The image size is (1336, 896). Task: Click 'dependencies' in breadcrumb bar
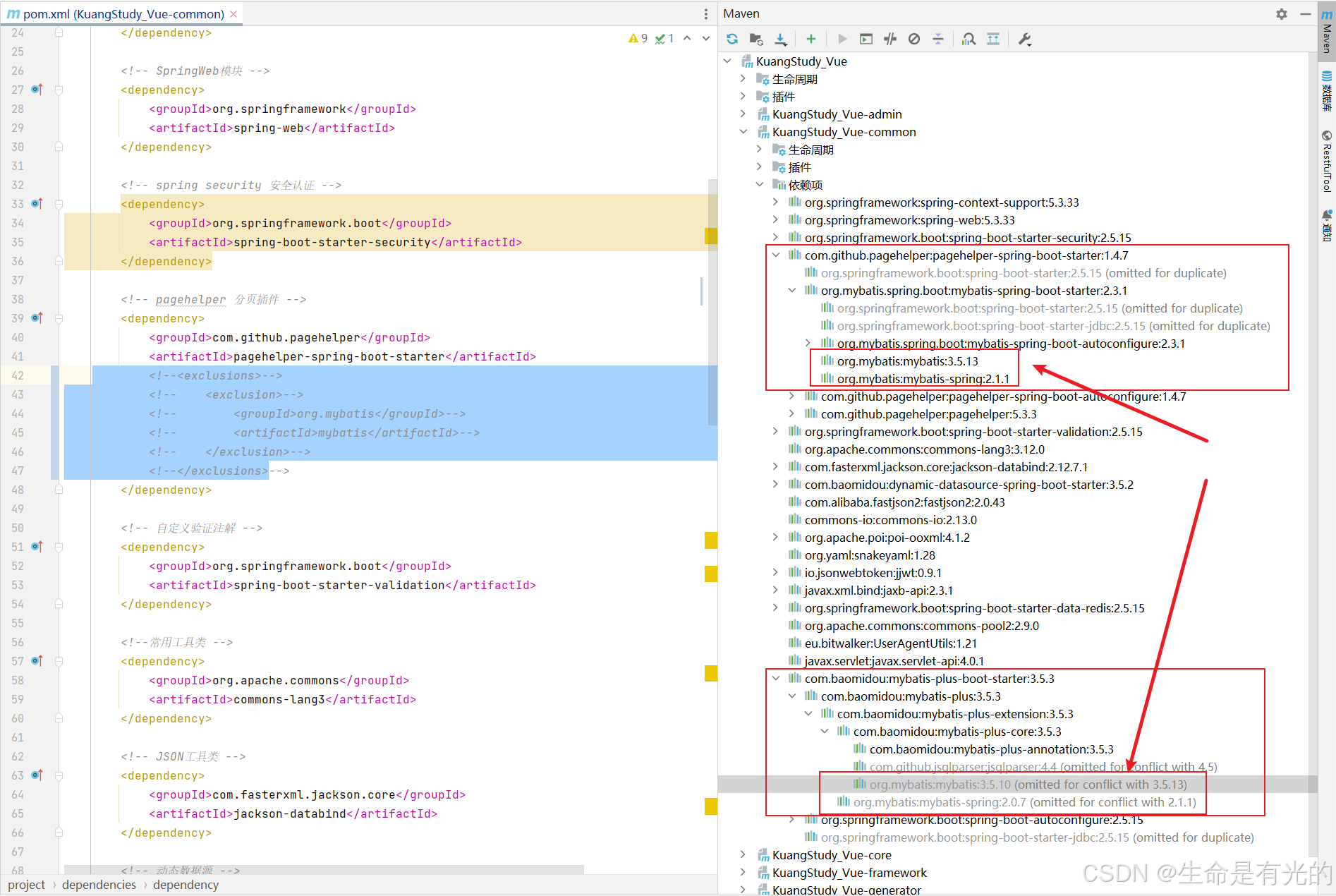(99, 885)
